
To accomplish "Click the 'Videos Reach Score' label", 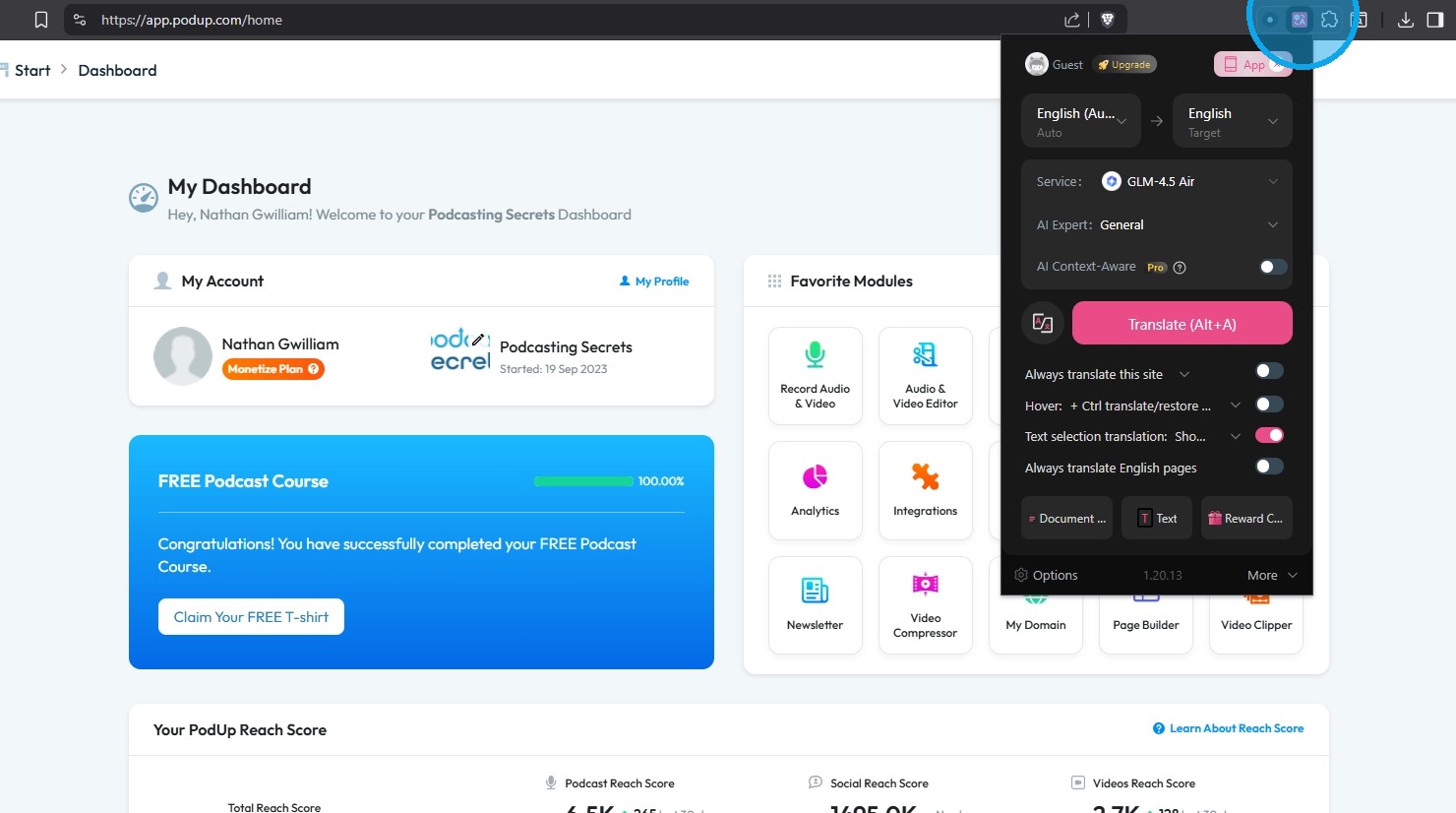I will coord(1144,783).
